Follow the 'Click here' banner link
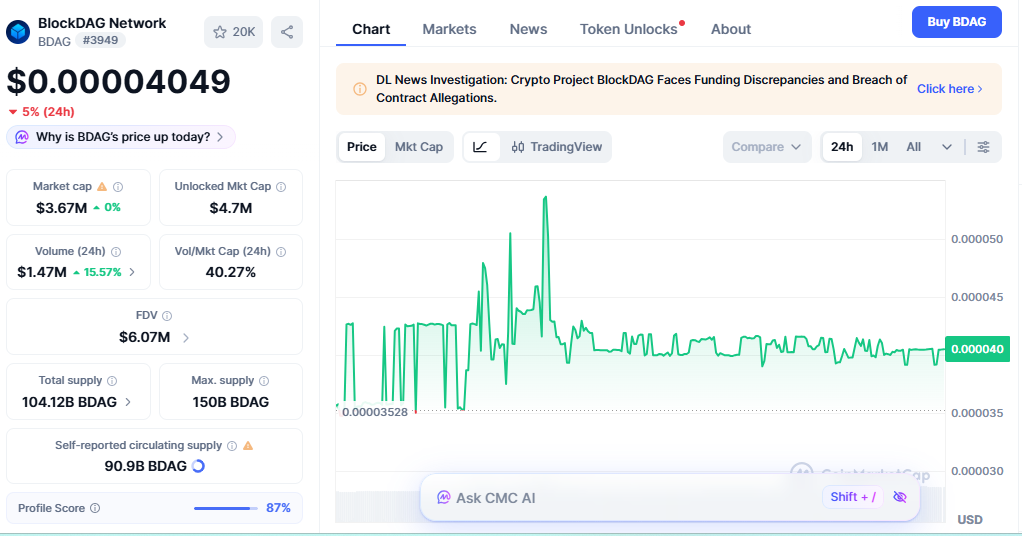Viewport: 1022px width, 536px height. [950, 89]
